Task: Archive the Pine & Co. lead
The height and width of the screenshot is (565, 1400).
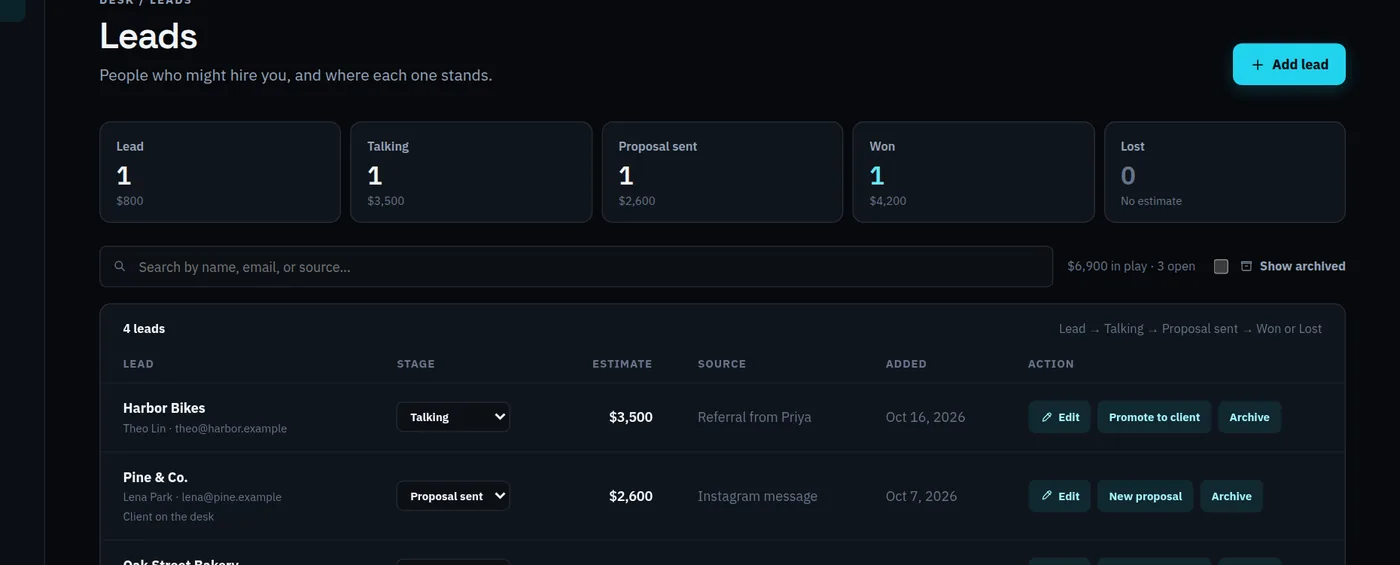Action: click(1231, 496)
